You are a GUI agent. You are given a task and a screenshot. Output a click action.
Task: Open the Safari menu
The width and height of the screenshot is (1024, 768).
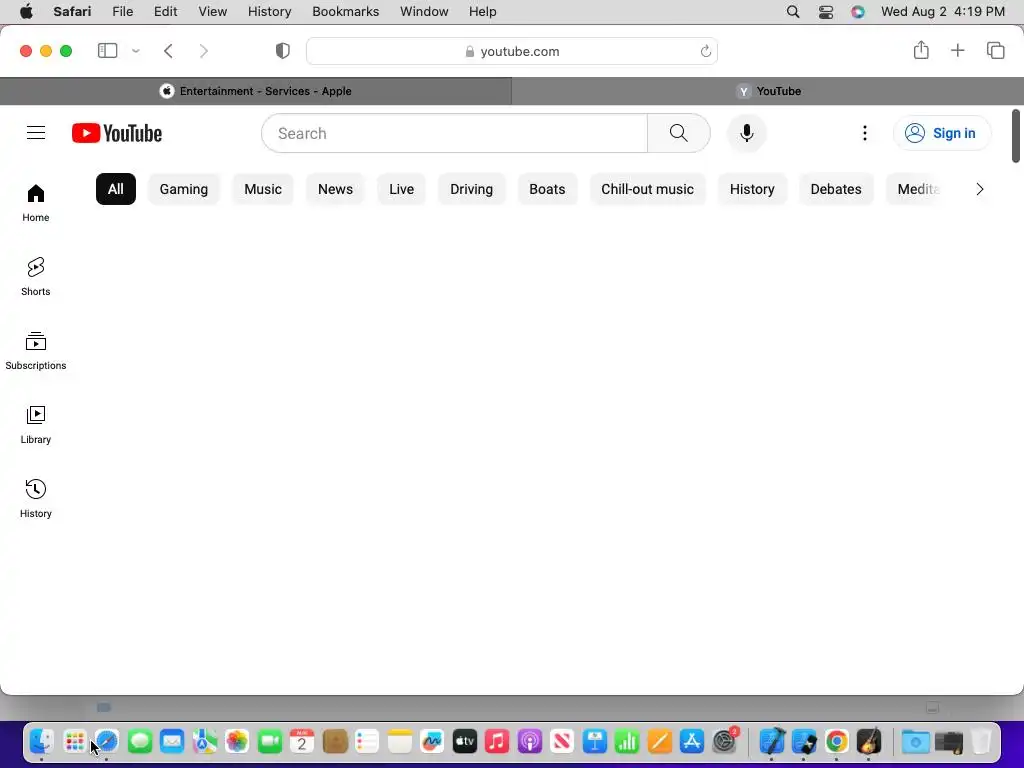72,12
